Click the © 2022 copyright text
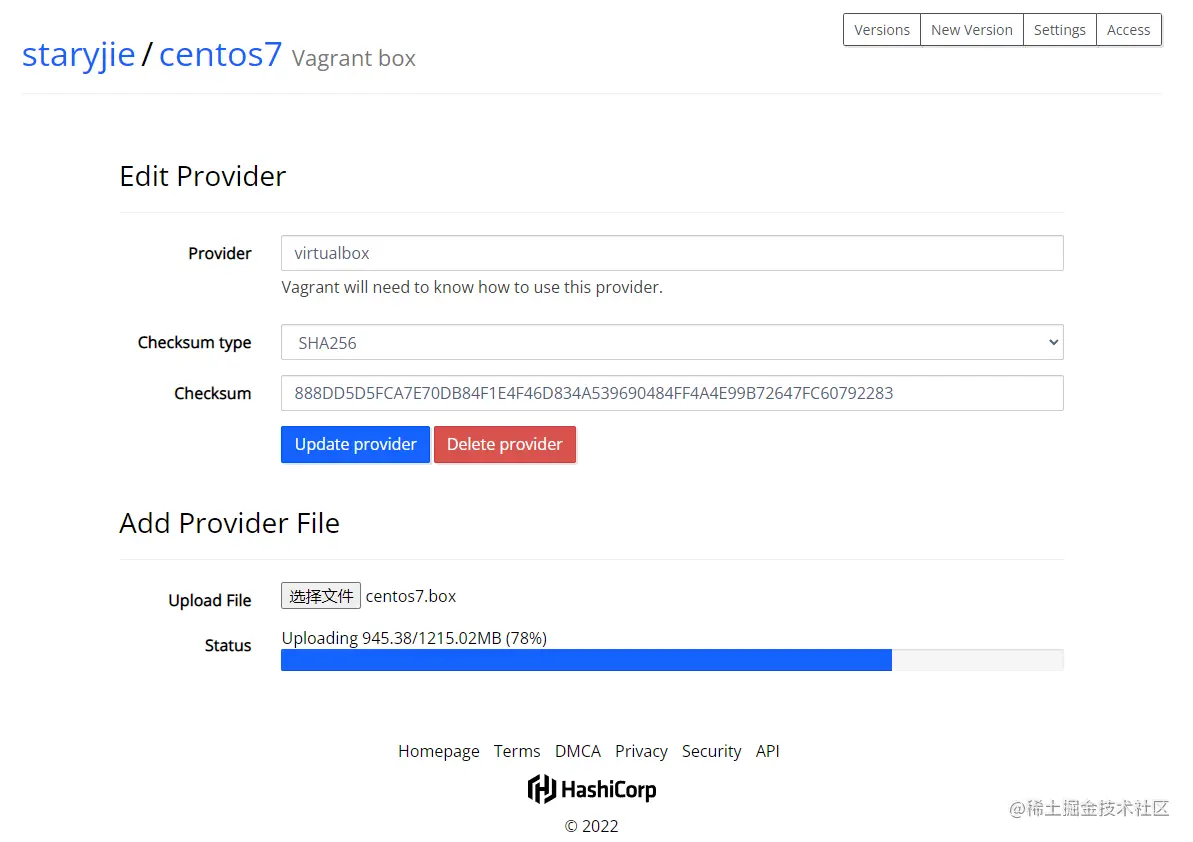This screenshot has width=1193, height=842. 591,826
